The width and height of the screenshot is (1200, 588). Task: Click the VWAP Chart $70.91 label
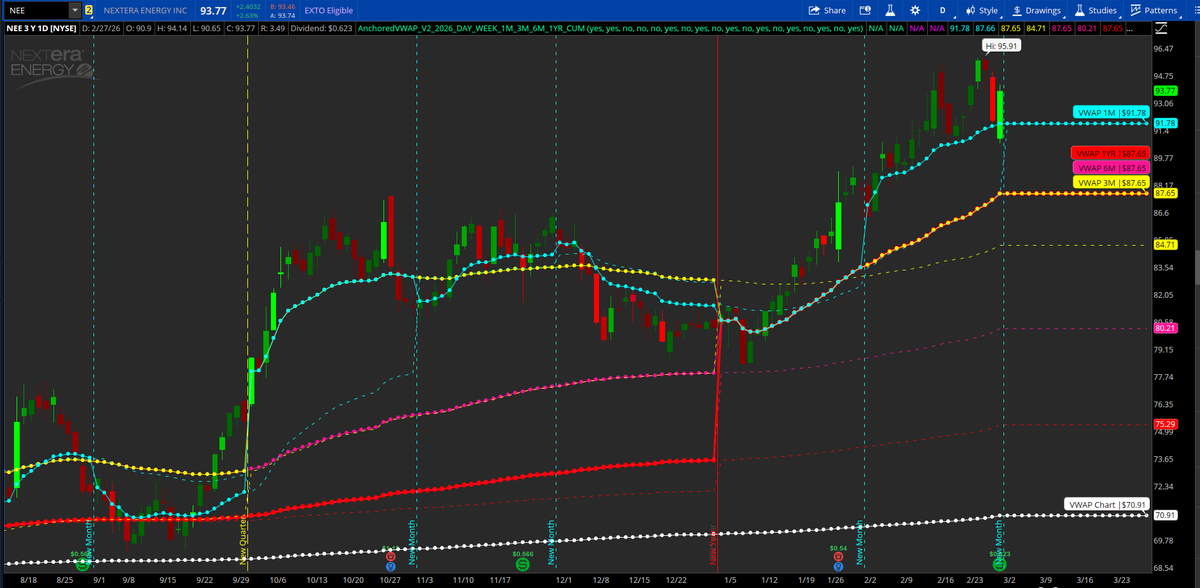[x=1105, y=505]
